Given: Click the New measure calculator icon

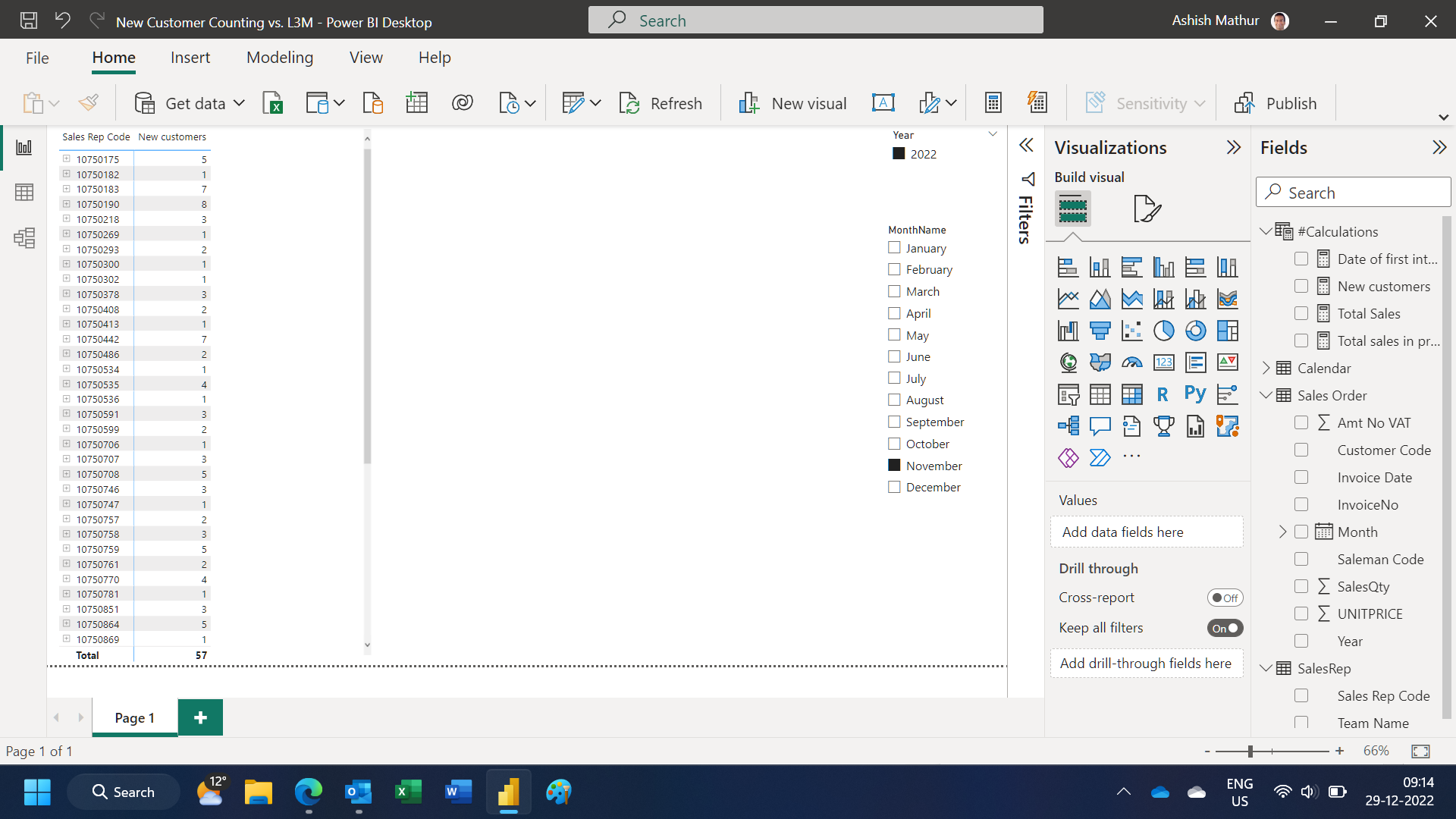Looking at the screenshot, I should coord(993,102).
